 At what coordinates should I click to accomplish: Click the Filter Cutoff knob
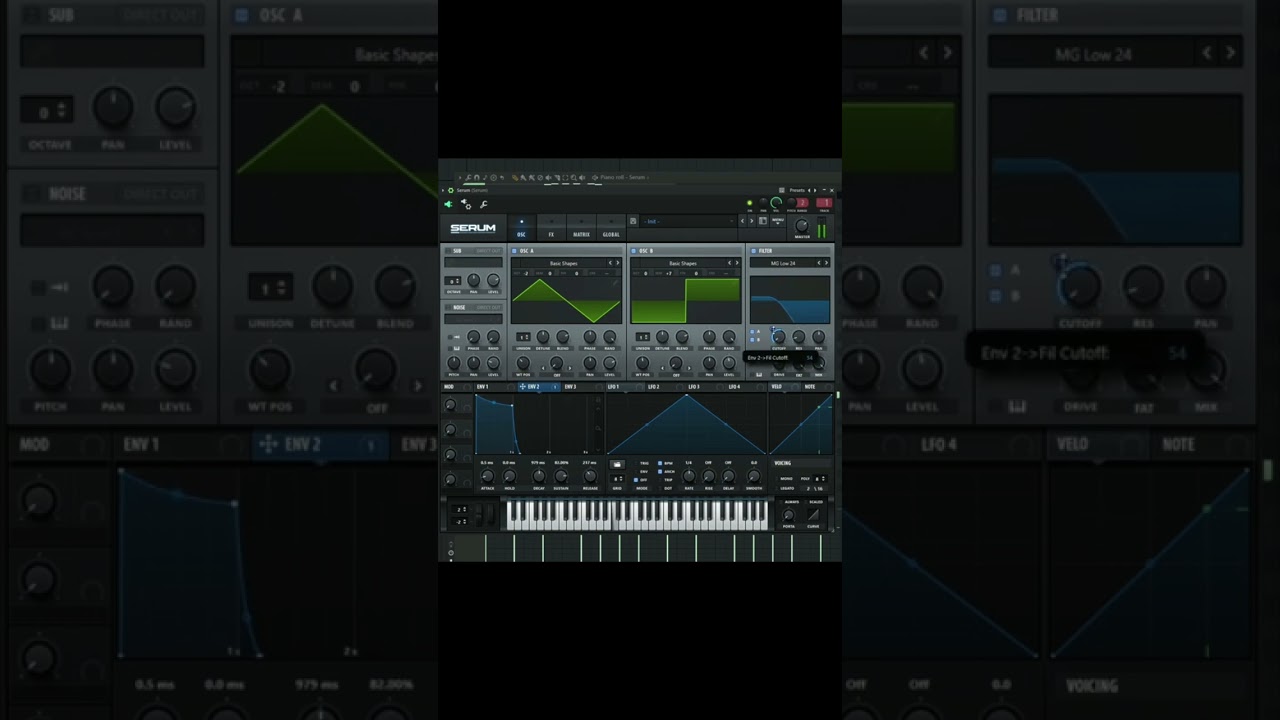click(779, 337)
